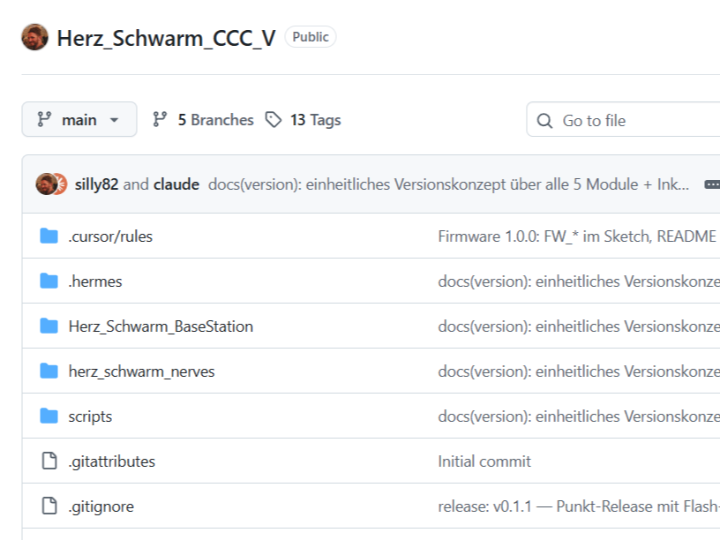The width and height of the screenshot is (720, 540).
Task: Click the commit authors' avatar stack
Action: (x=51, y=184)
